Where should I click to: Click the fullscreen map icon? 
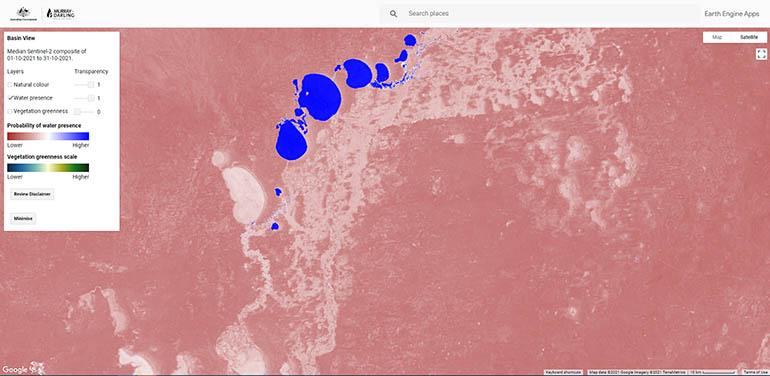click(761, 54)
